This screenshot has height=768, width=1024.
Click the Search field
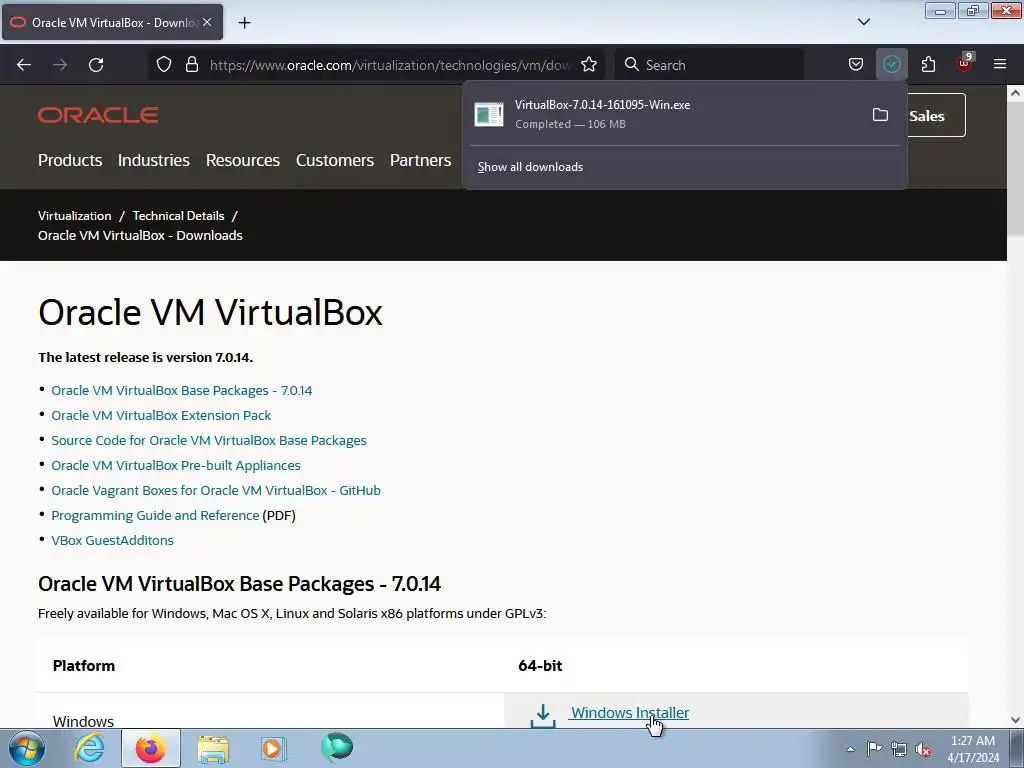point(710,65)
